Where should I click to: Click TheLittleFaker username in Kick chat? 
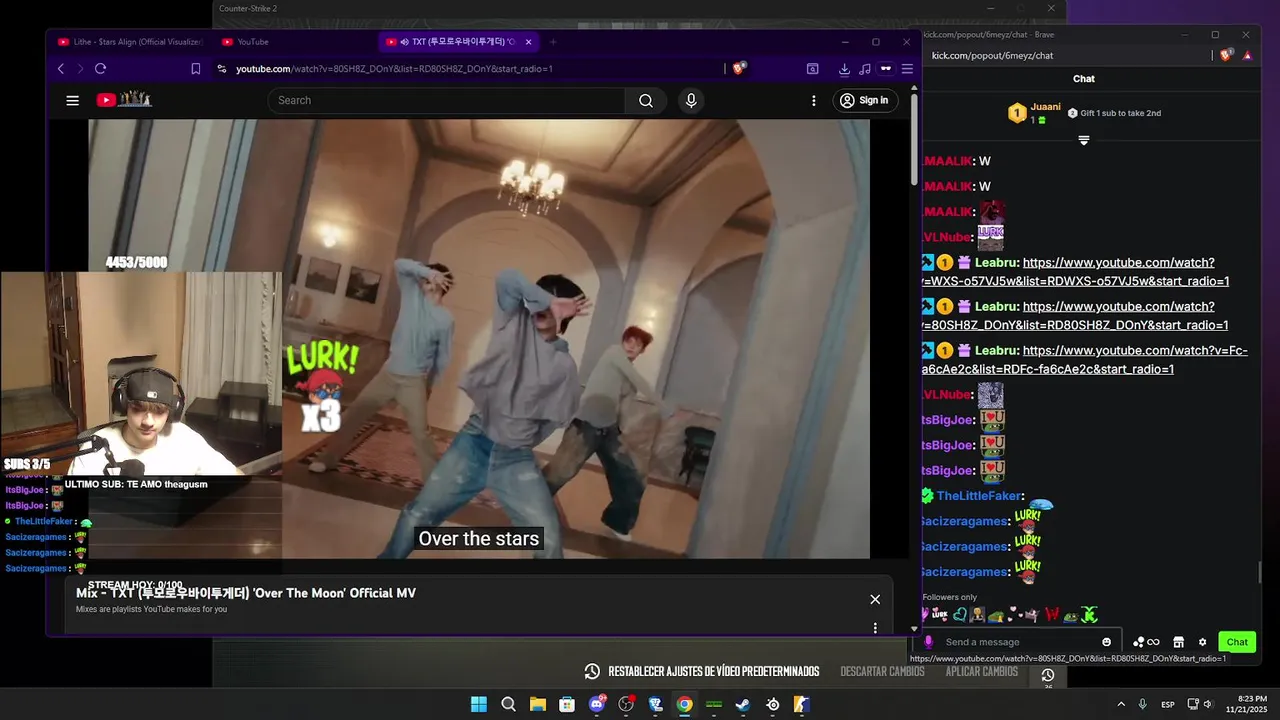(x=979, y=496)
